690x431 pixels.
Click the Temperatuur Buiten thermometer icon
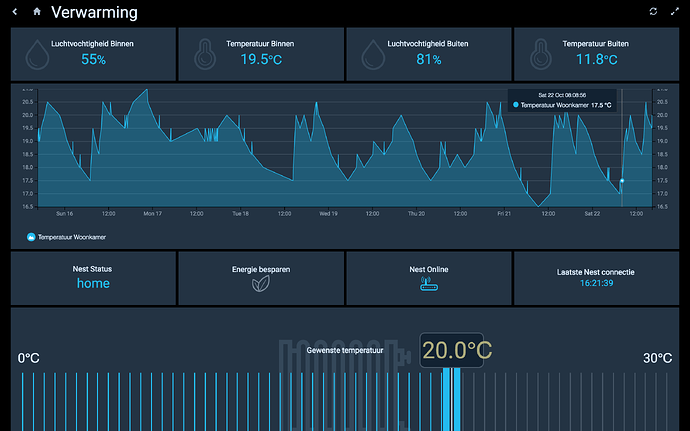pyautogui.click(x=541, y=55)
